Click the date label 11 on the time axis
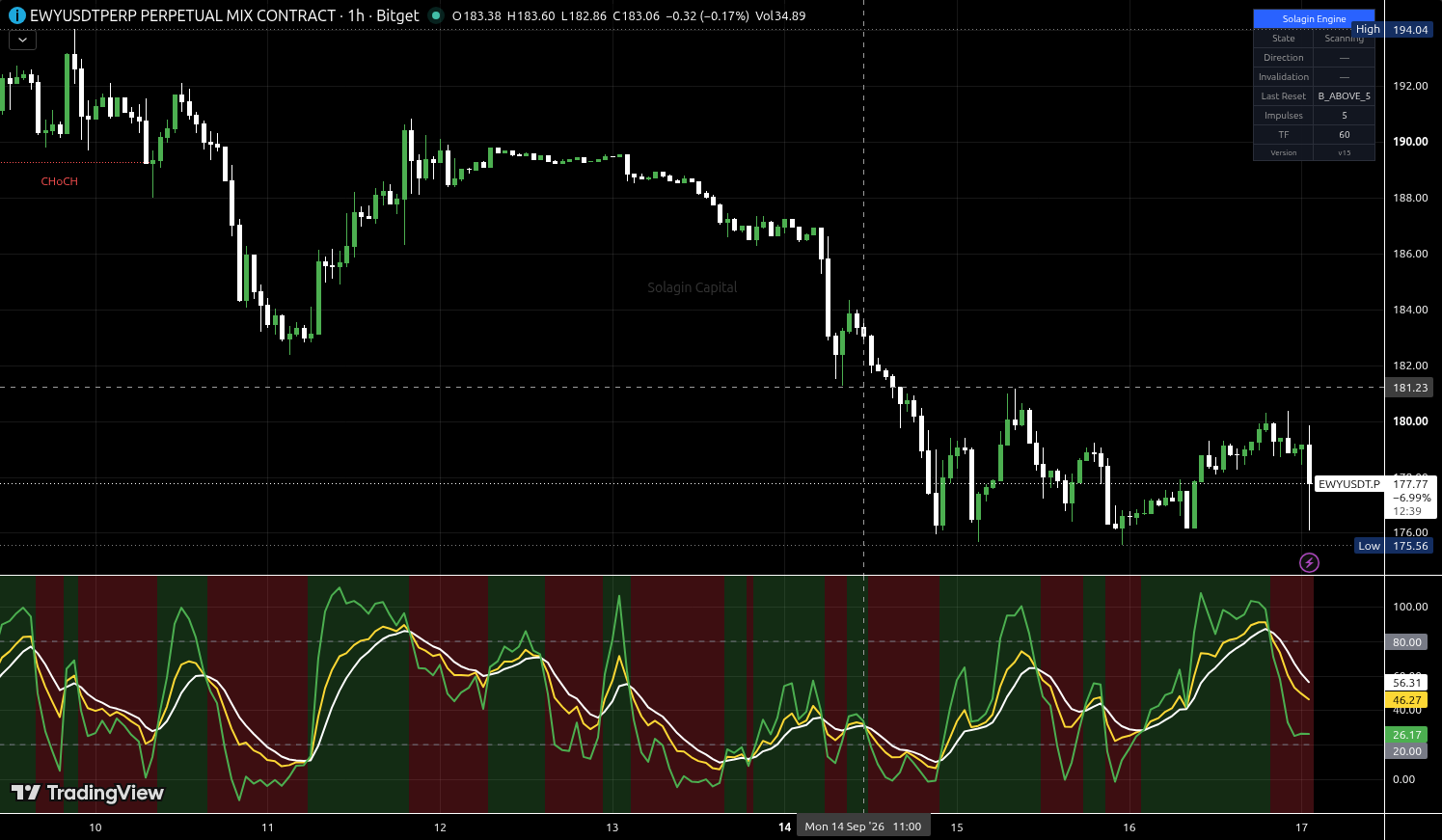This screenshot has width=1442, height=840. pyautogui.click(x=268, y=827)
